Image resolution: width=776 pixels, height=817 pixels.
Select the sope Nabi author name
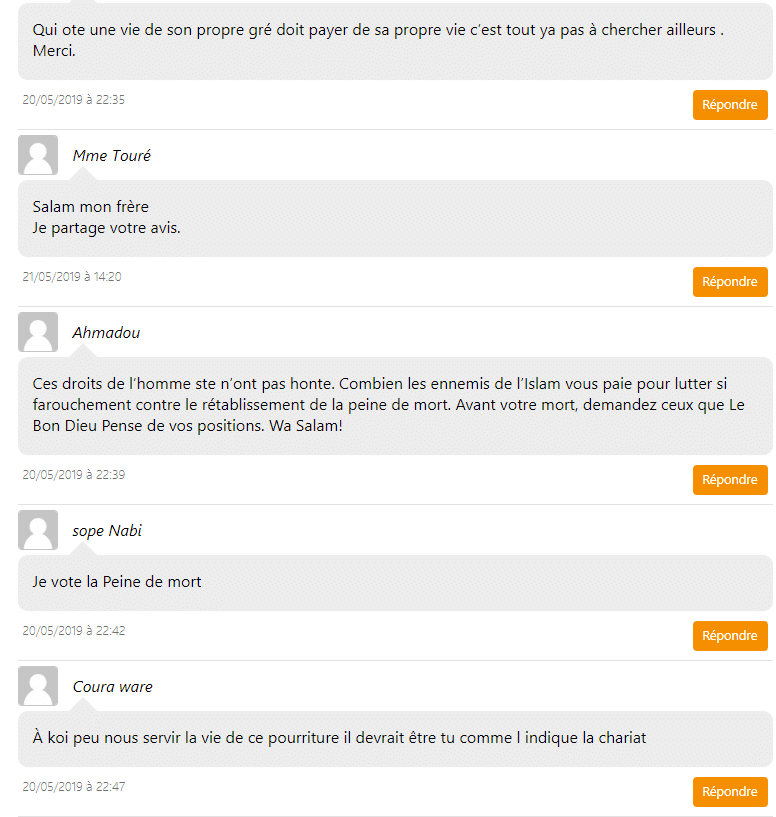point(107,531)
